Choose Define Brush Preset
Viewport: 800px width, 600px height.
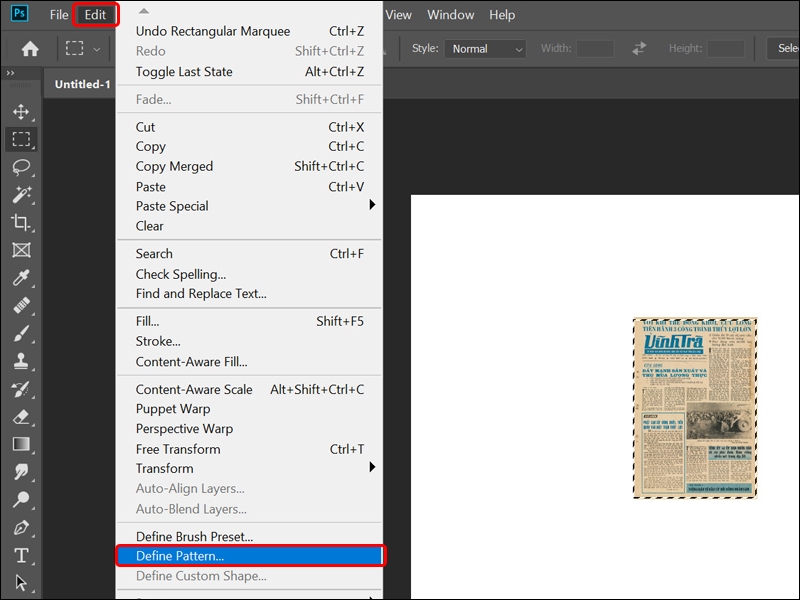pyautogui.click(x=250, y=536)
